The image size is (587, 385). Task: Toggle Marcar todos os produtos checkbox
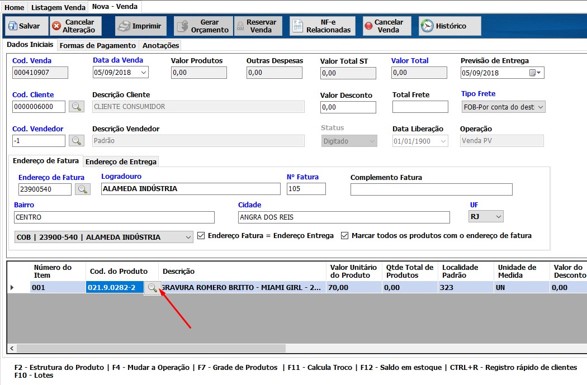(345, 236)
